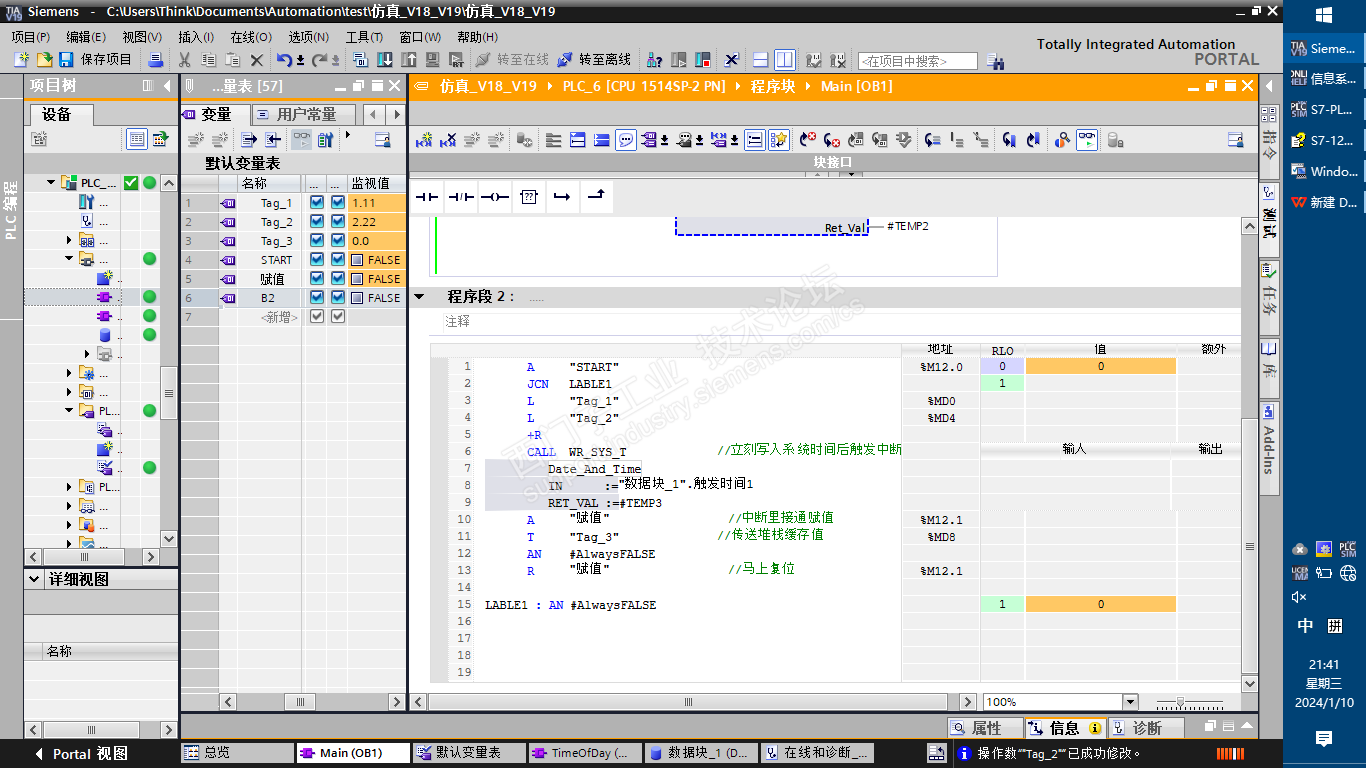The height and width of the screenshot is (768, 1366).
Task: Open the 100% zoom dropdown
Action: click(x=1131, y=702)
